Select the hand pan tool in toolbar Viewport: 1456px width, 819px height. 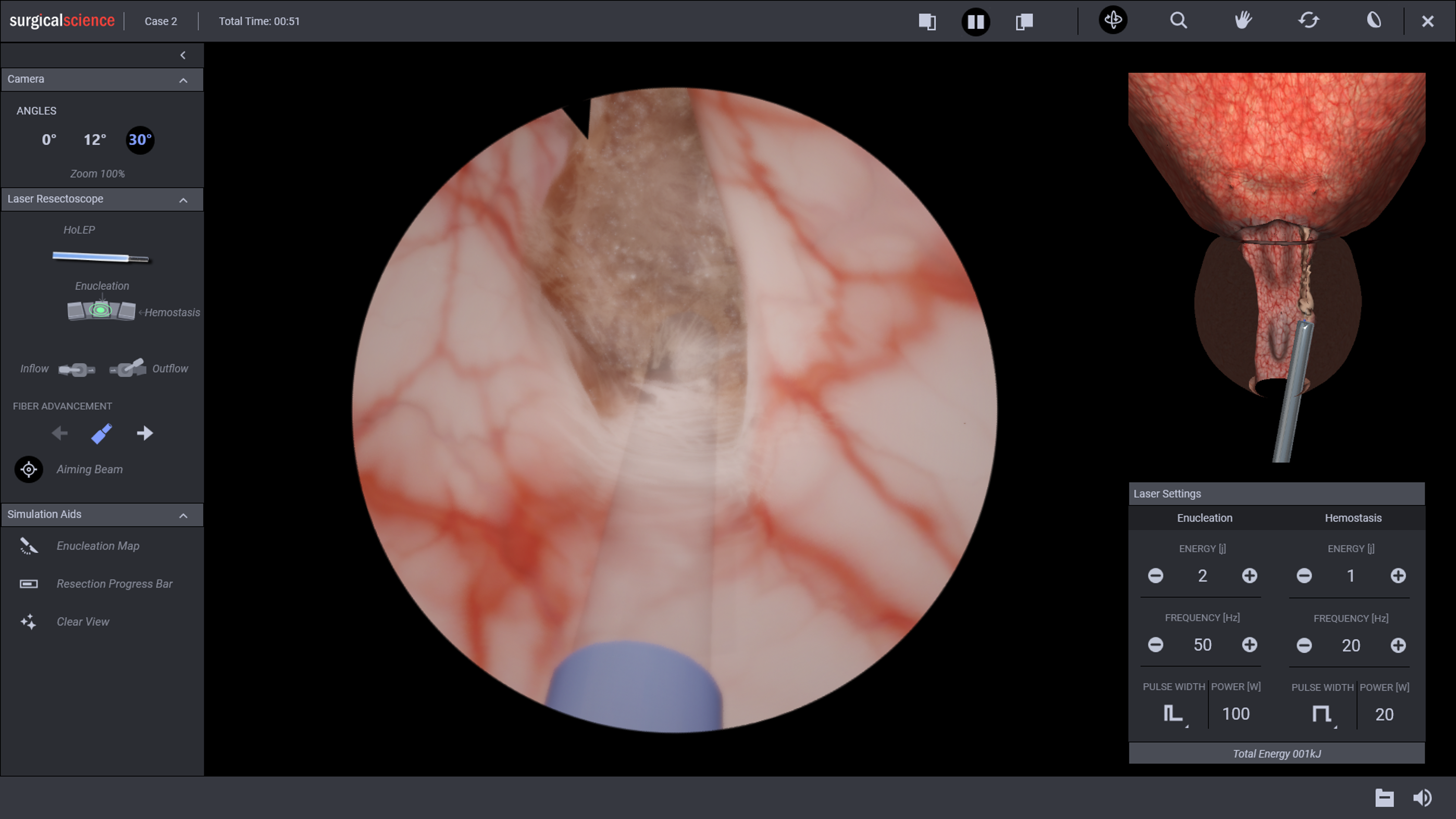(1244, 20)
